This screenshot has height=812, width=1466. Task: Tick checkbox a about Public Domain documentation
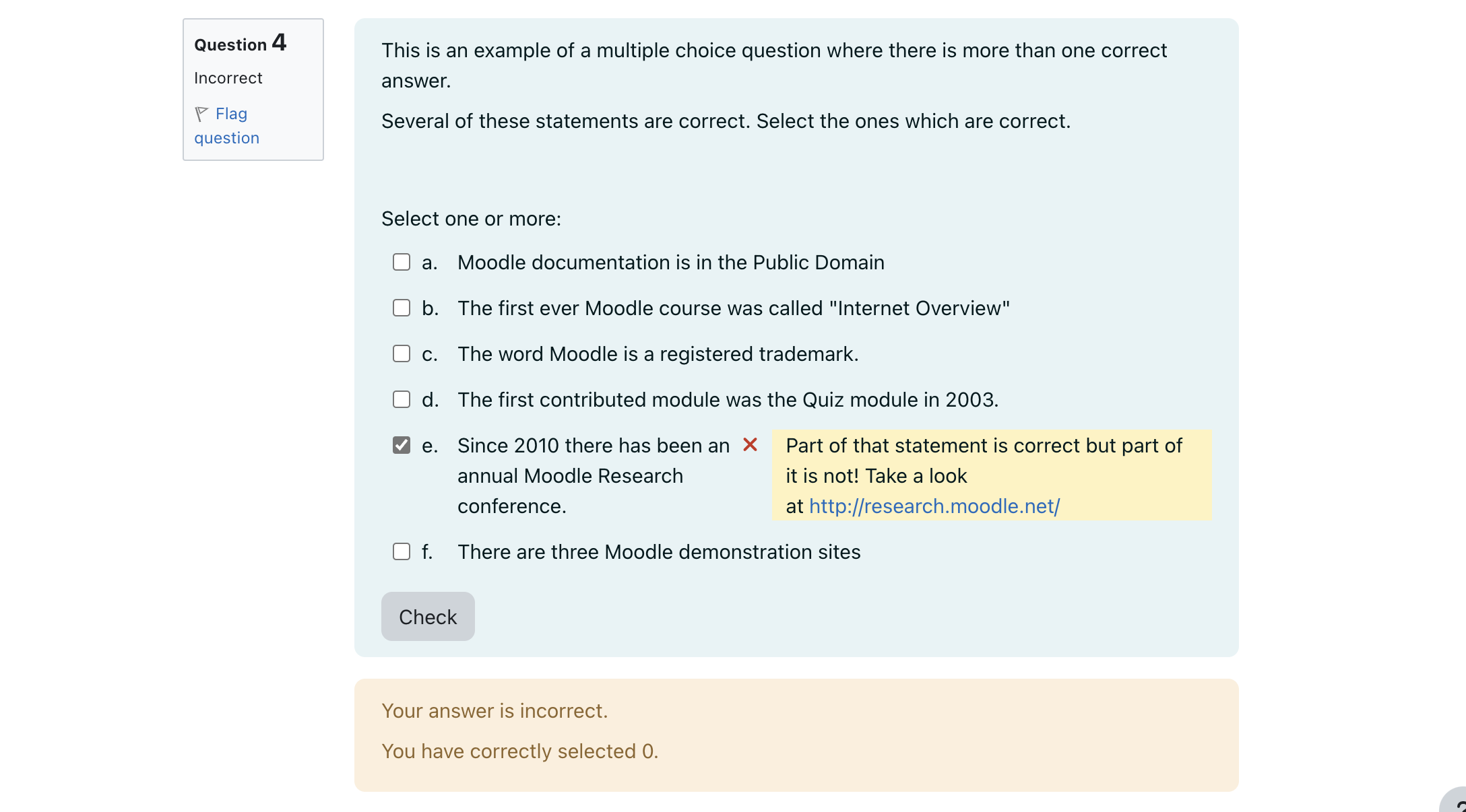coord(402,262)
